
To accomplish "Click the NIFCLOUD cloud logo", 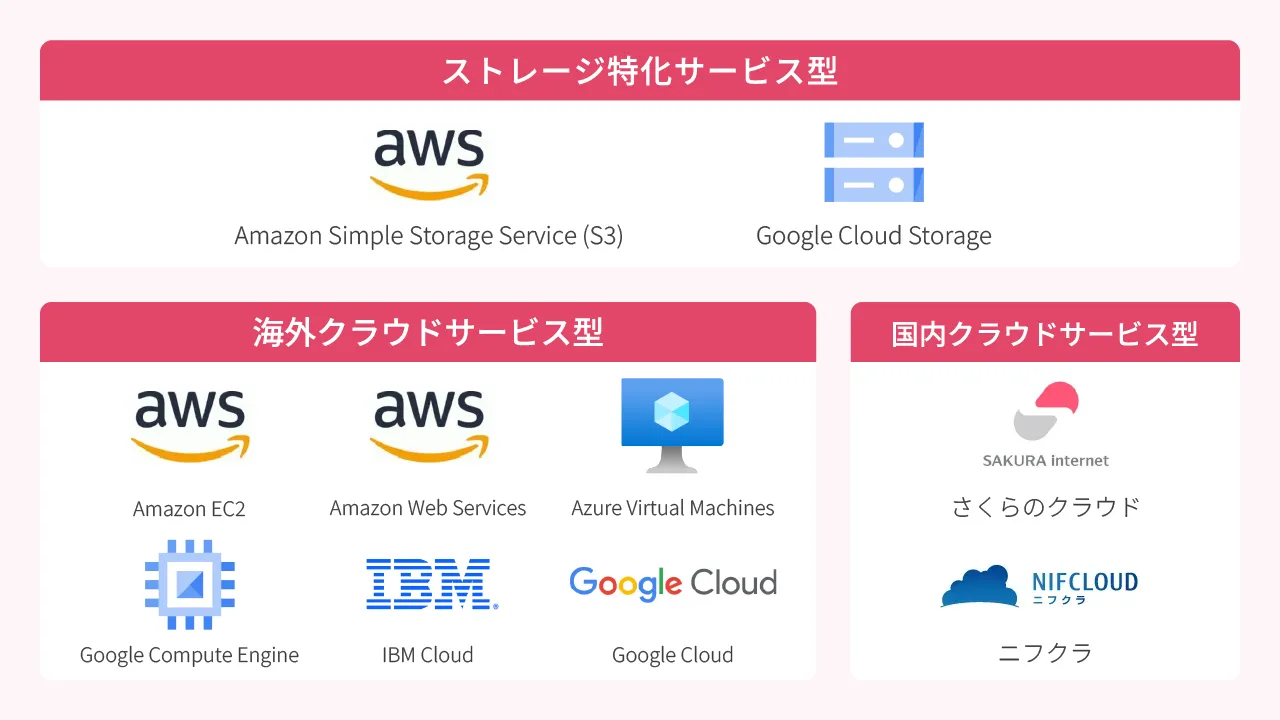I will pos(1040,586).
